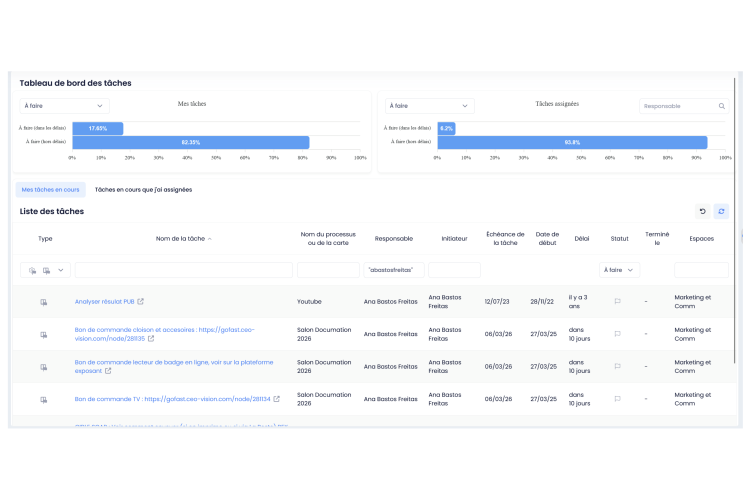Open the Type column filter dropdown
The image size is (750, 500).
46,270
